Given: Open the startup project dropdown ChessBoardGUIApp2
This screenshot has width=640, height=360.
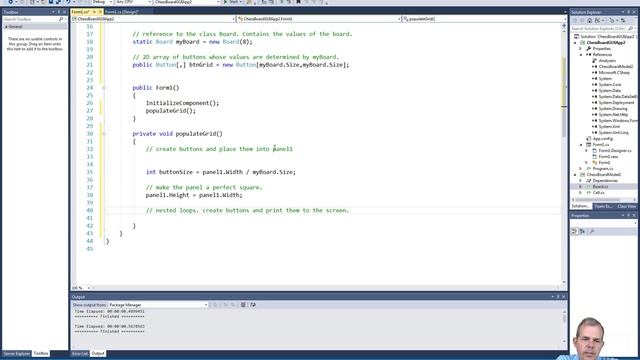Looking at the screenshot, I should tap(187, 2).
